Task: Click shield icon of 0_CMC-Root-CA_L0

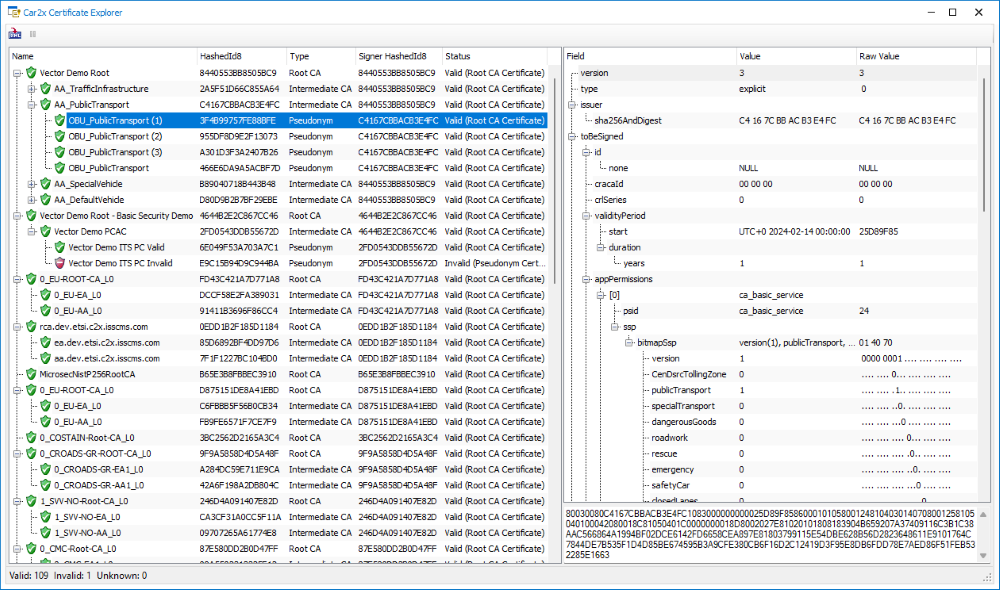Action: 31,549
